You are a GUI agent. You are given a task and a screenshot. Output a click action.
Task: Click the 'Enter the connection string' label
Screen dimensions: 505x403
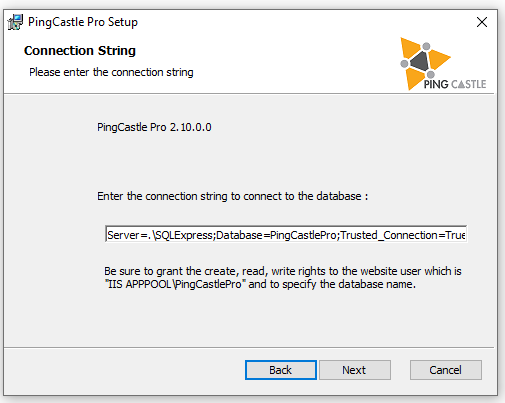point(232,196)
